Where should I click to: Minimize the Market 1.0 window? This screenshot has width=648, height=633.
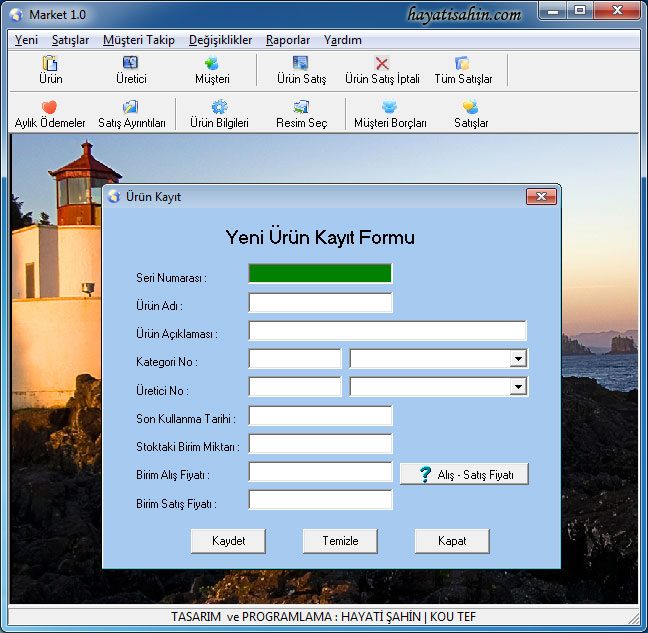553,11
